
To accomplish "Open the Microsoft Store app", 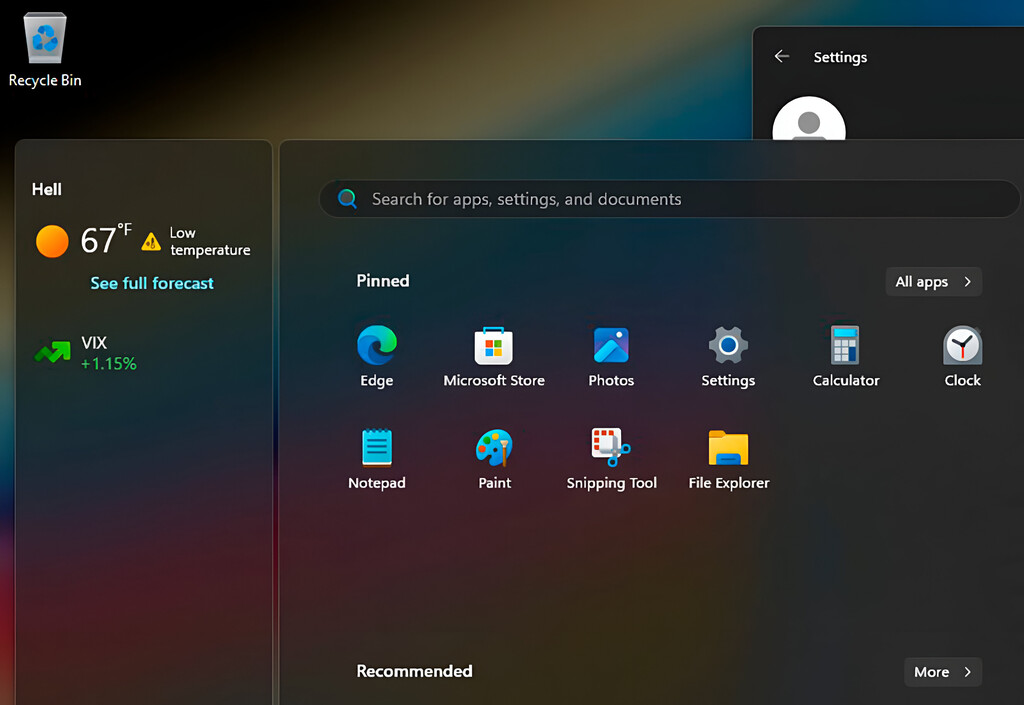I will point(494,345).
